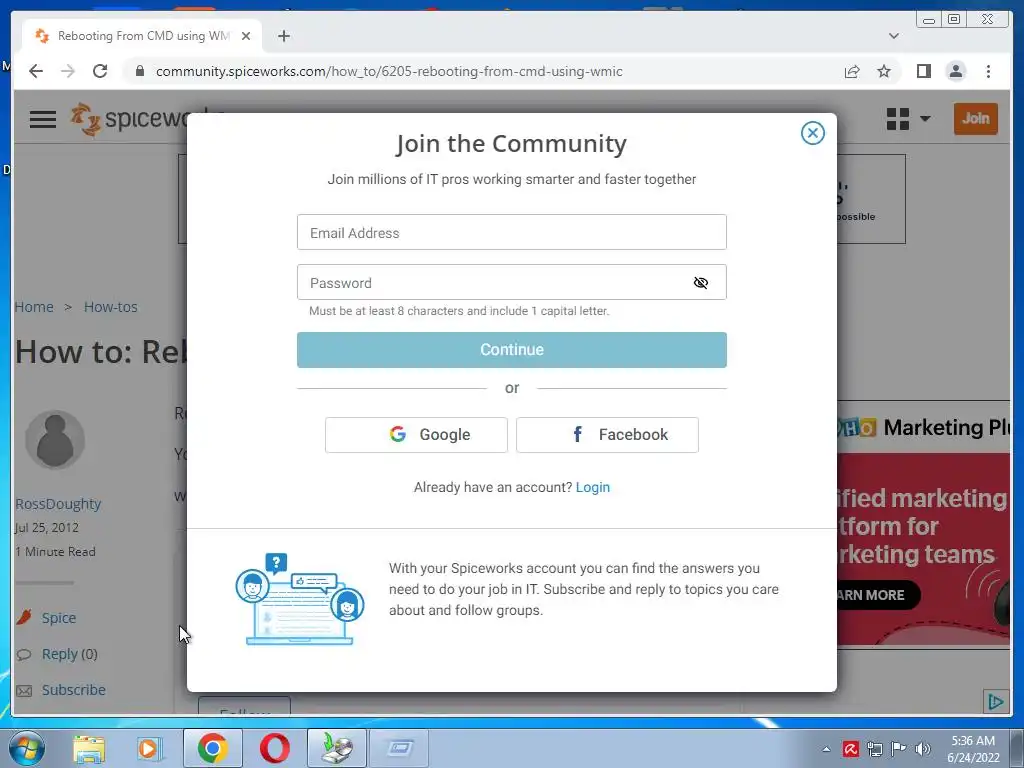This screenshot has height=768, width=1024.
Task: Open Windows Explorer from taskbar
Action: click(x=89, y=748)
